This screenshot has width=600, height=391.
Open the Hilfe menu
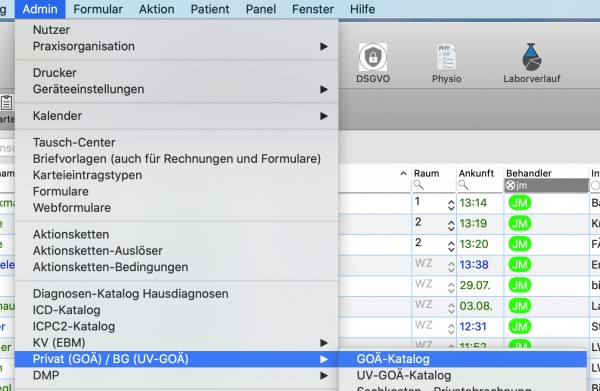coord(362,9)
